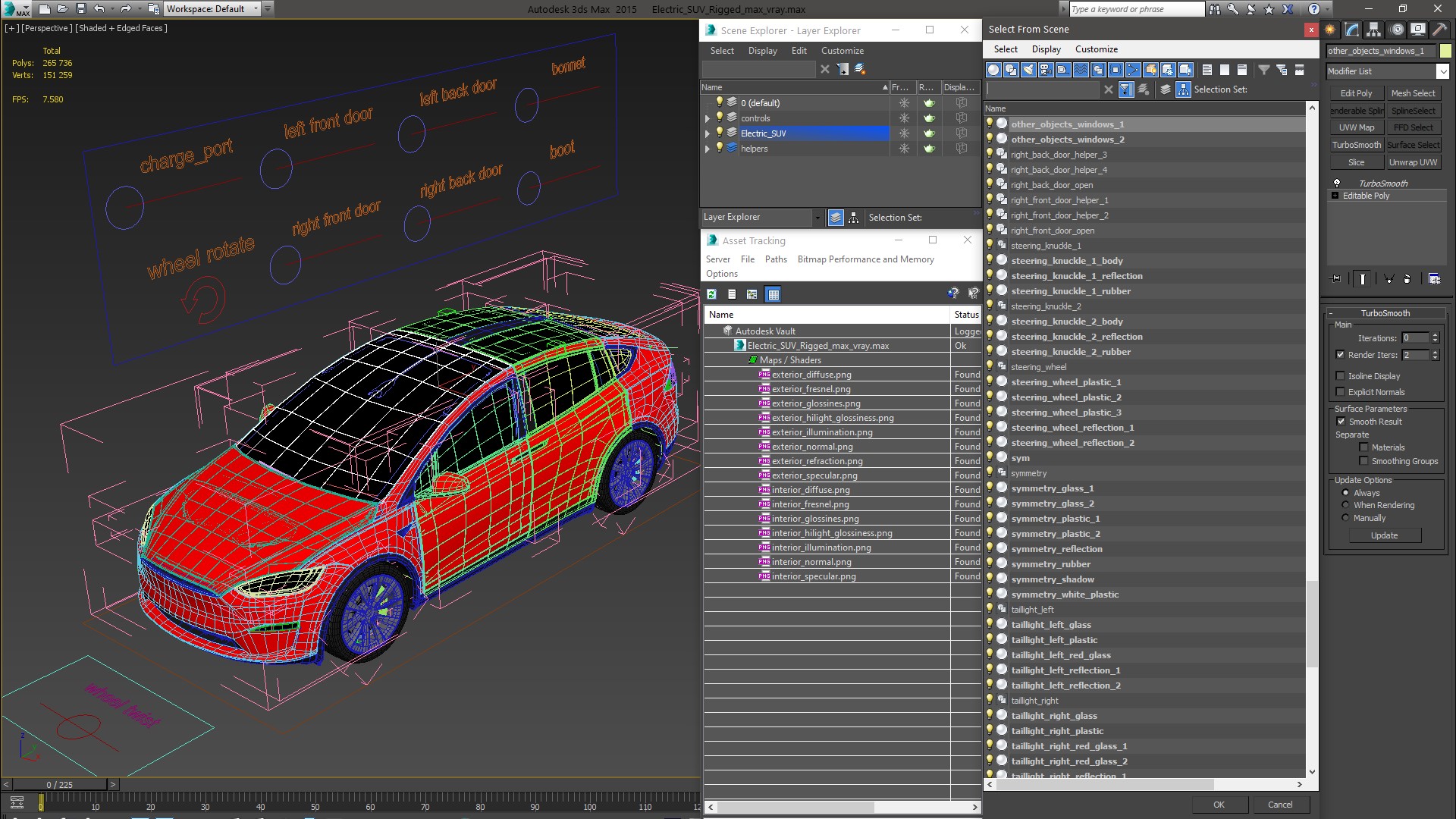Click the TurboSmooth Update button

click(x=1384, y=535)
